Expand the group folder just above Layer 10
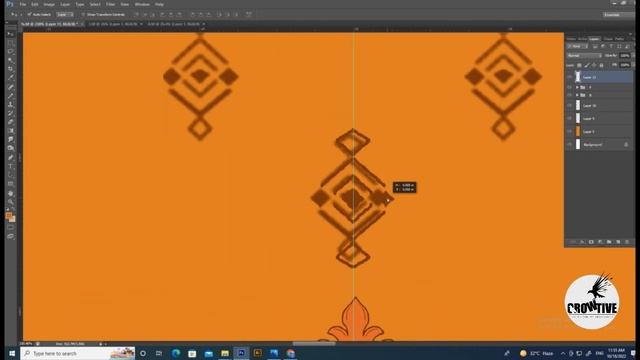The image size is (640, 360). coord(577,95)
